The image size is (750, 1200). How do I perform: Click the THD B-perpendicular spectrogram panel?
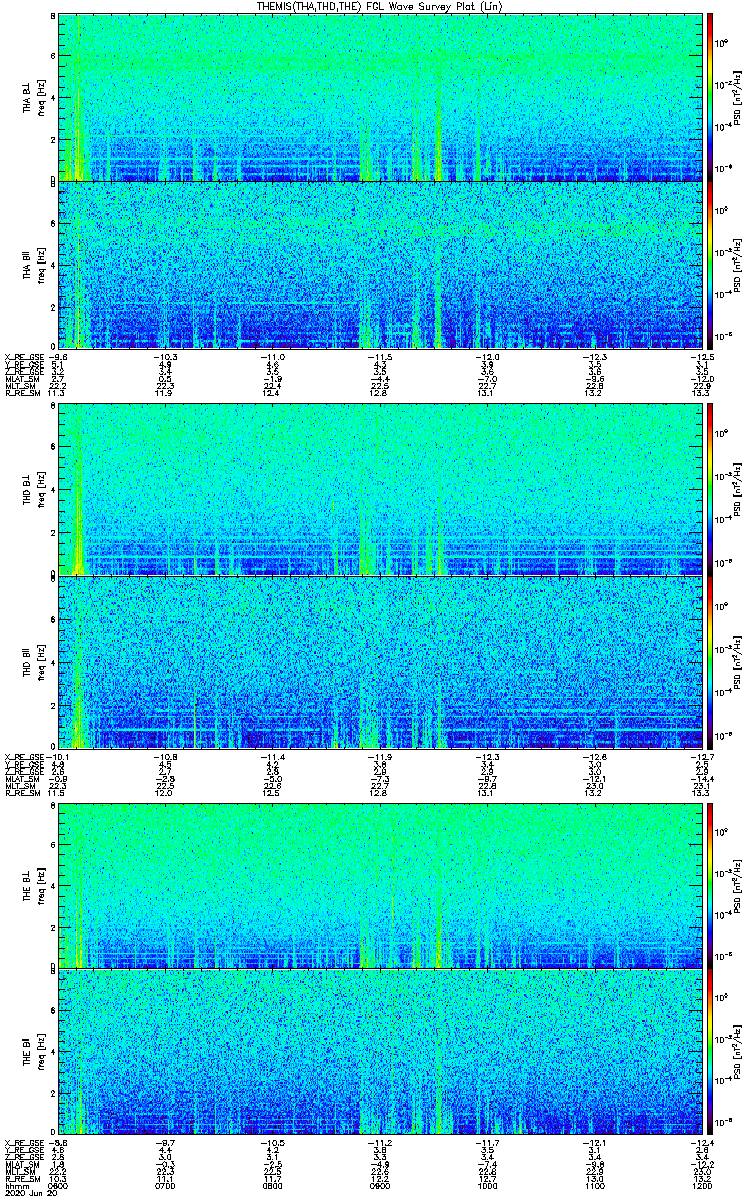pyautogui.click(x=381, y=490)
